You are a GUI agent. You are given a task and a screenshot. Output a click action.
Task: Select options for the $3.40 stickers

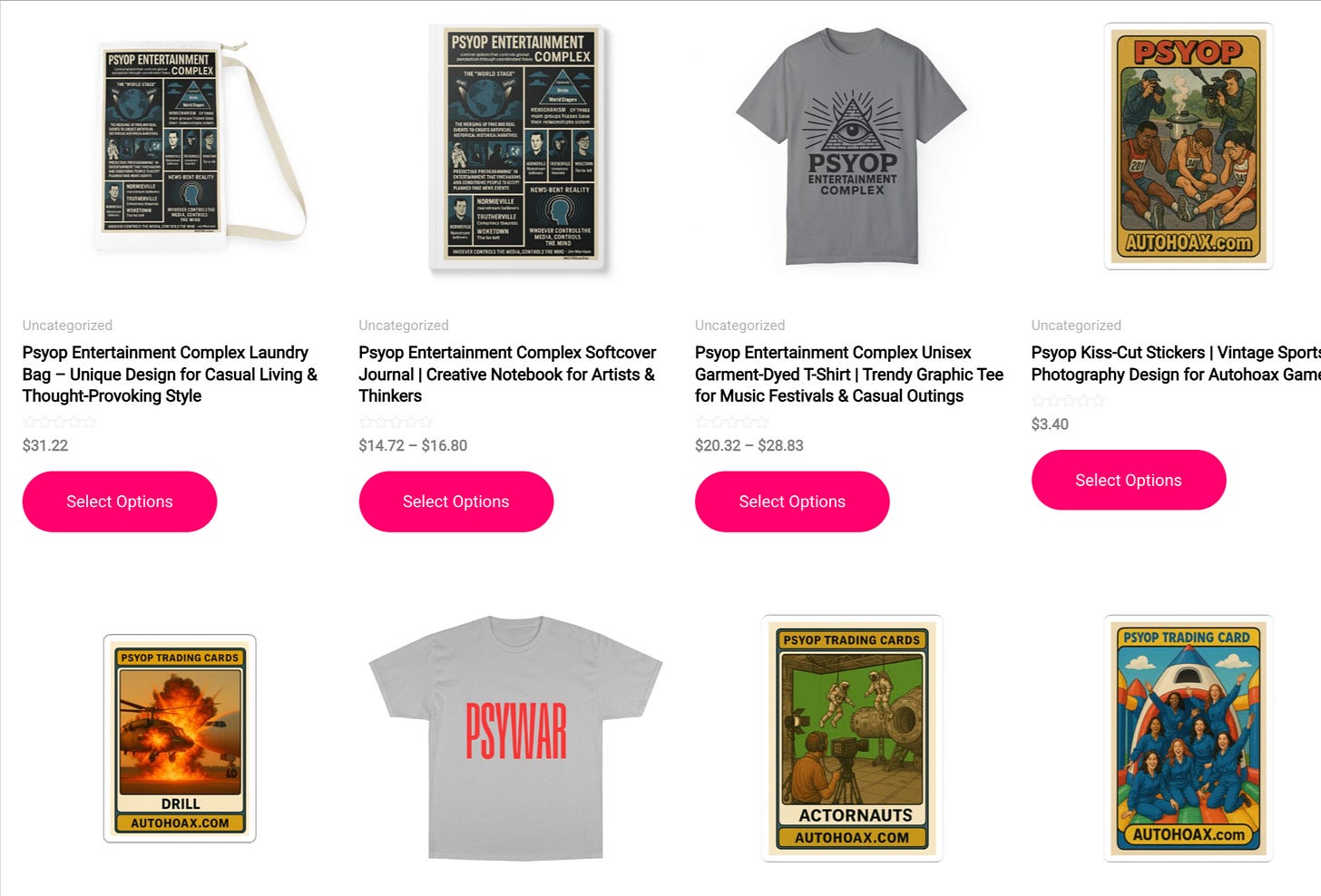[x=1129, y=480]
